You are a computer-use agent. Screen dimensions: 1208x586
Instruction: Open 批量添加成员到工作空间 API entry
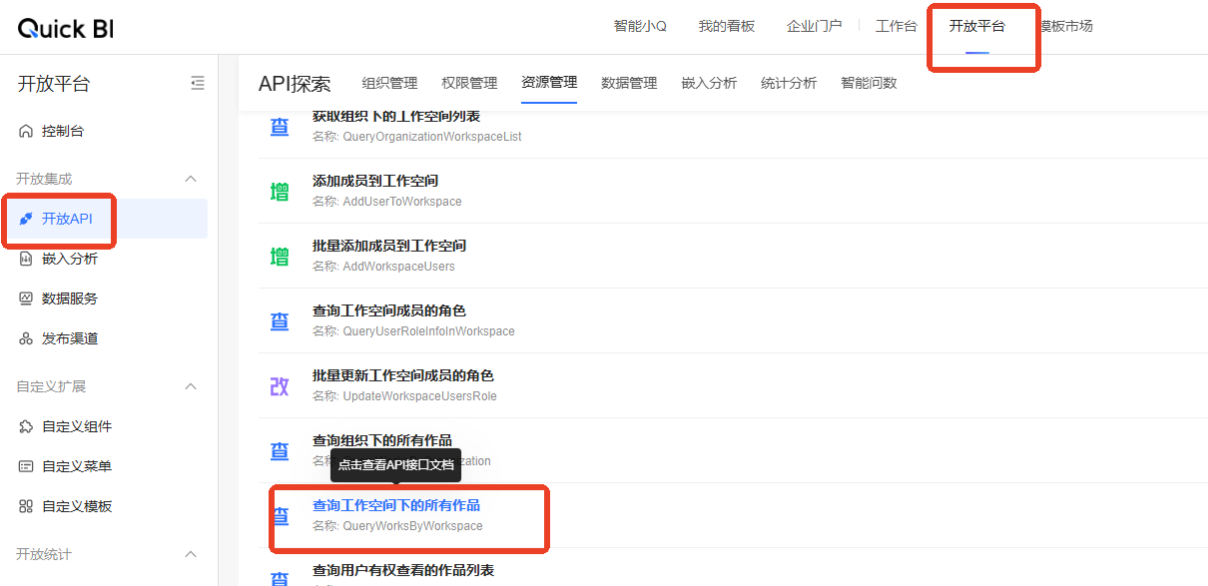[389, 246]
